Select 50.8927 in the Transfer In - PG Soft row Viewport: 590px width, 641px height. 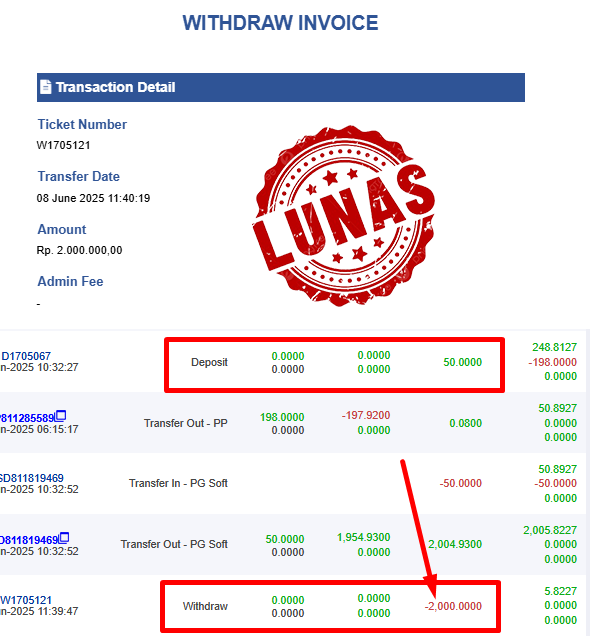558,469
